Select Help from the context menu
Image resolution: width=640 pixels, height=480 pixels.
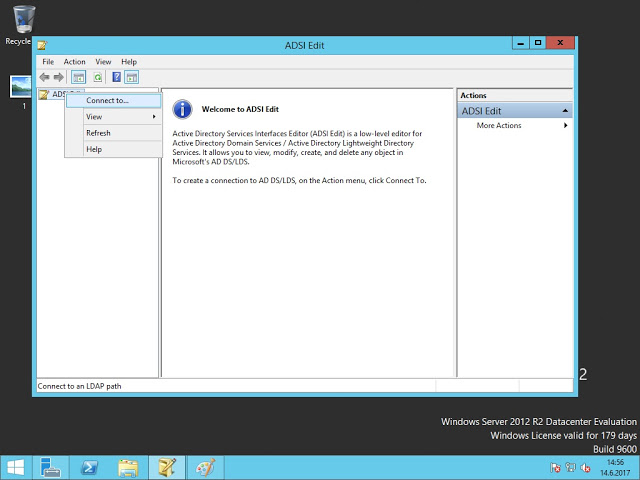point(94,149)
